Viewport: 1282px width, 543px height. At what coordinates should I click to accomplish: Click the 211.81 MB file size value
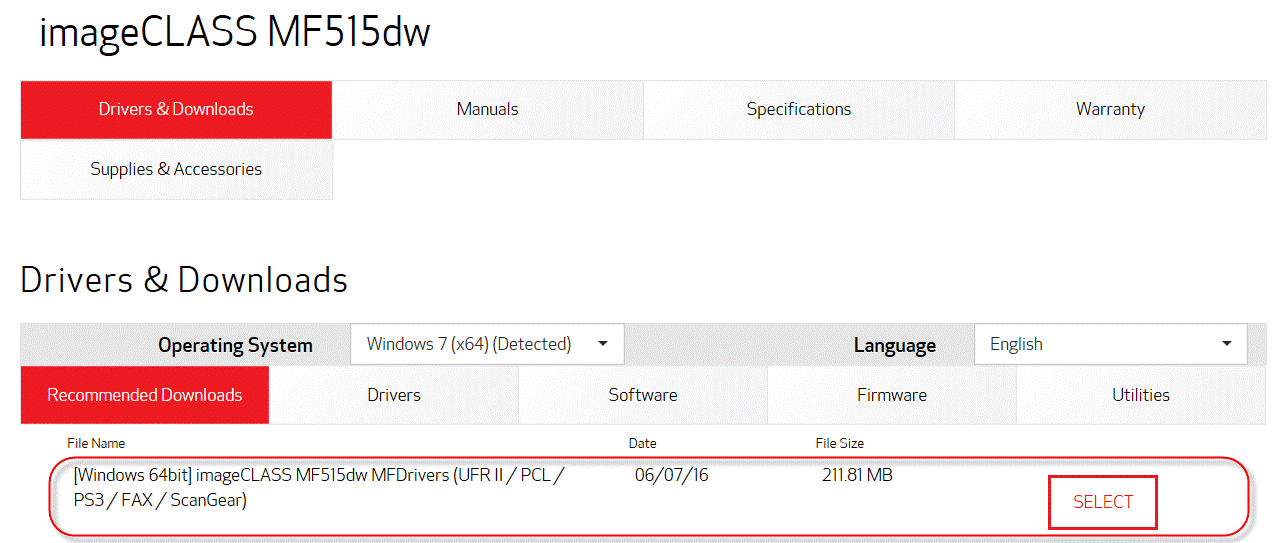coord(857,475)
